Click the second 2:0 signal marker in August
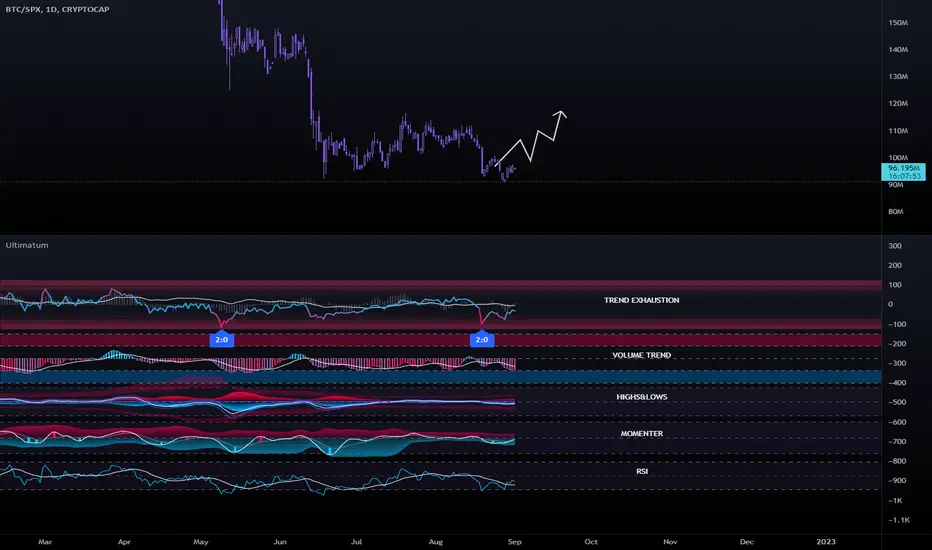Screen dimensions: 932x550 [481, 339]
